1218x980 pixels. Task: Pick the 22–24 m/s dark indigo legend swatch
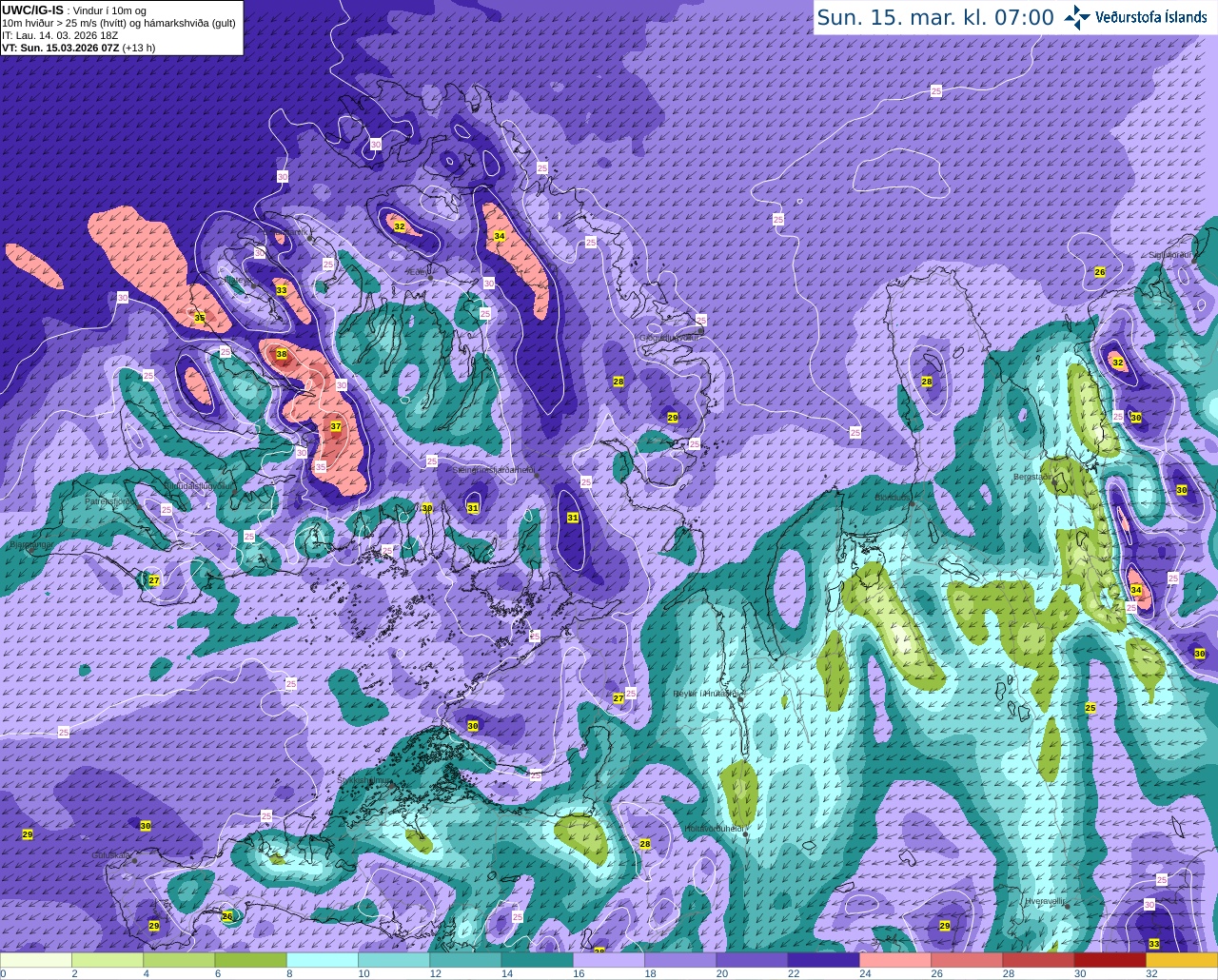(823, 960)
